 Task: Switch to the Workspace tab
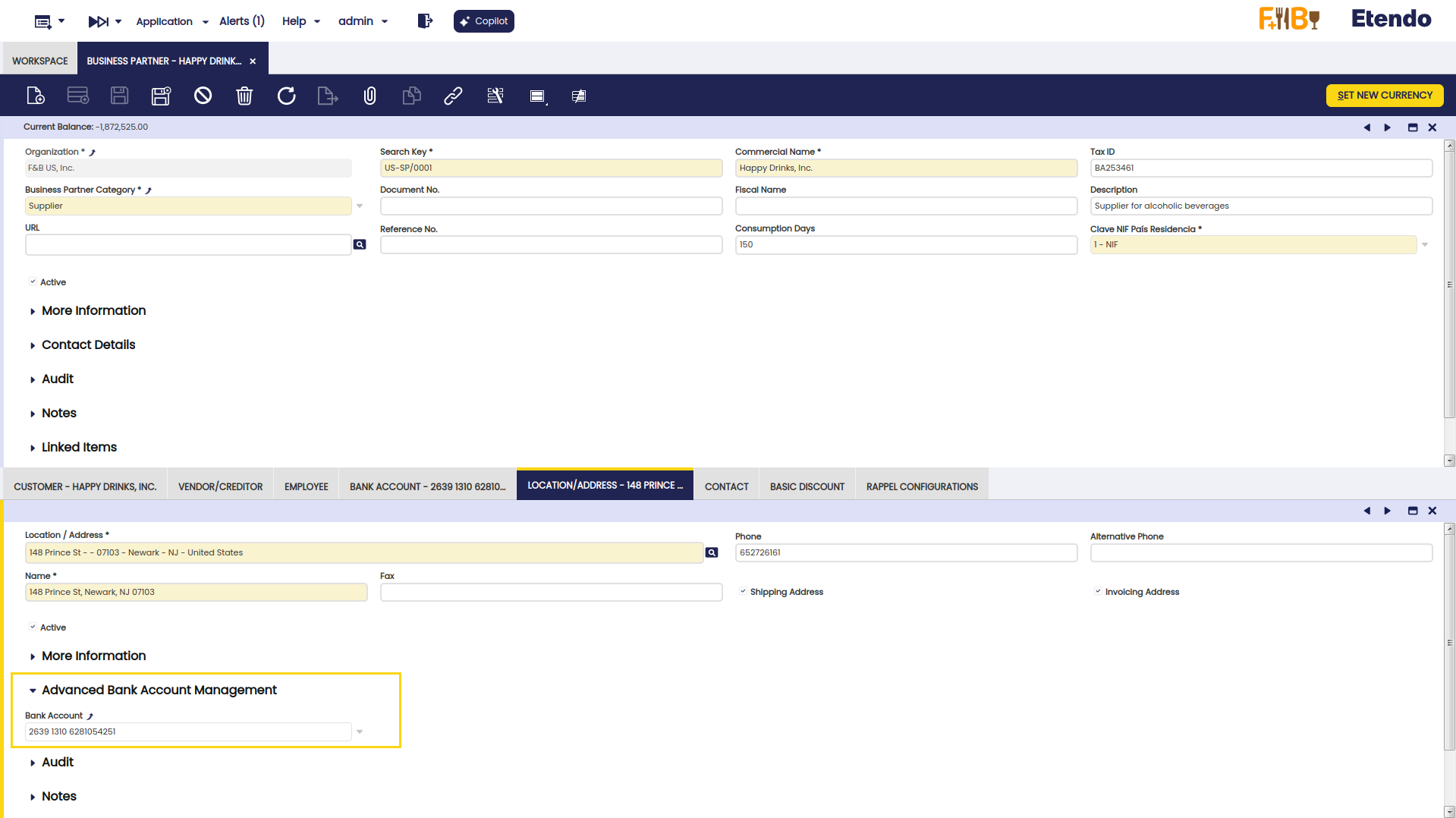tap(40, 61)
